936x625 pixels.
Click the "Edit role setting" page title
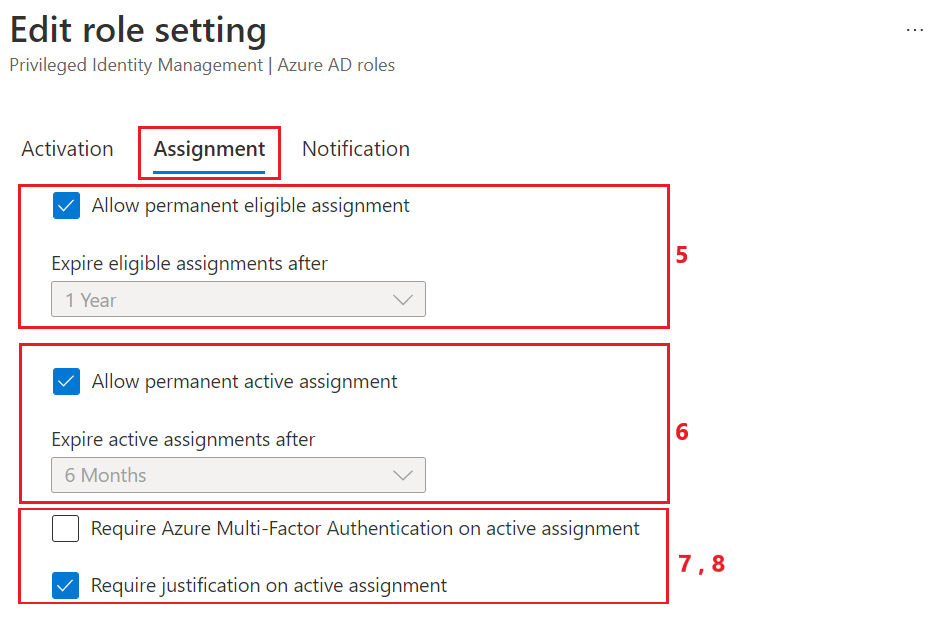pos(138,30)
